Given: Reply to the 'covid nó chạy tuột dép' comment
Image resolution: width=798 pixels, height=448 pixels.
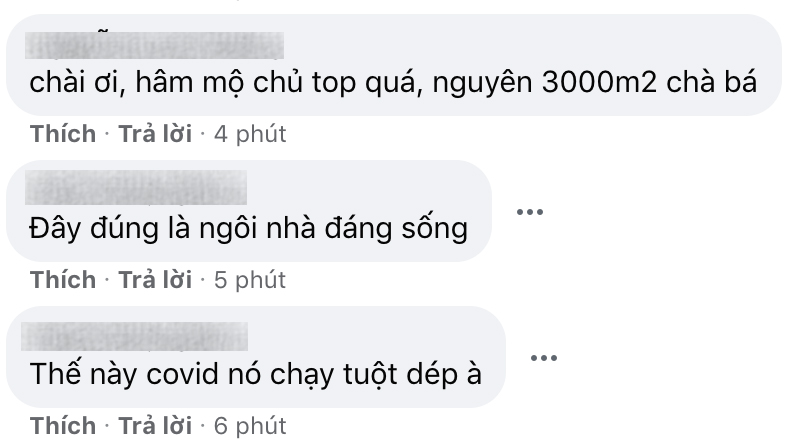Looking at the screenshot, I should point(155,426).
